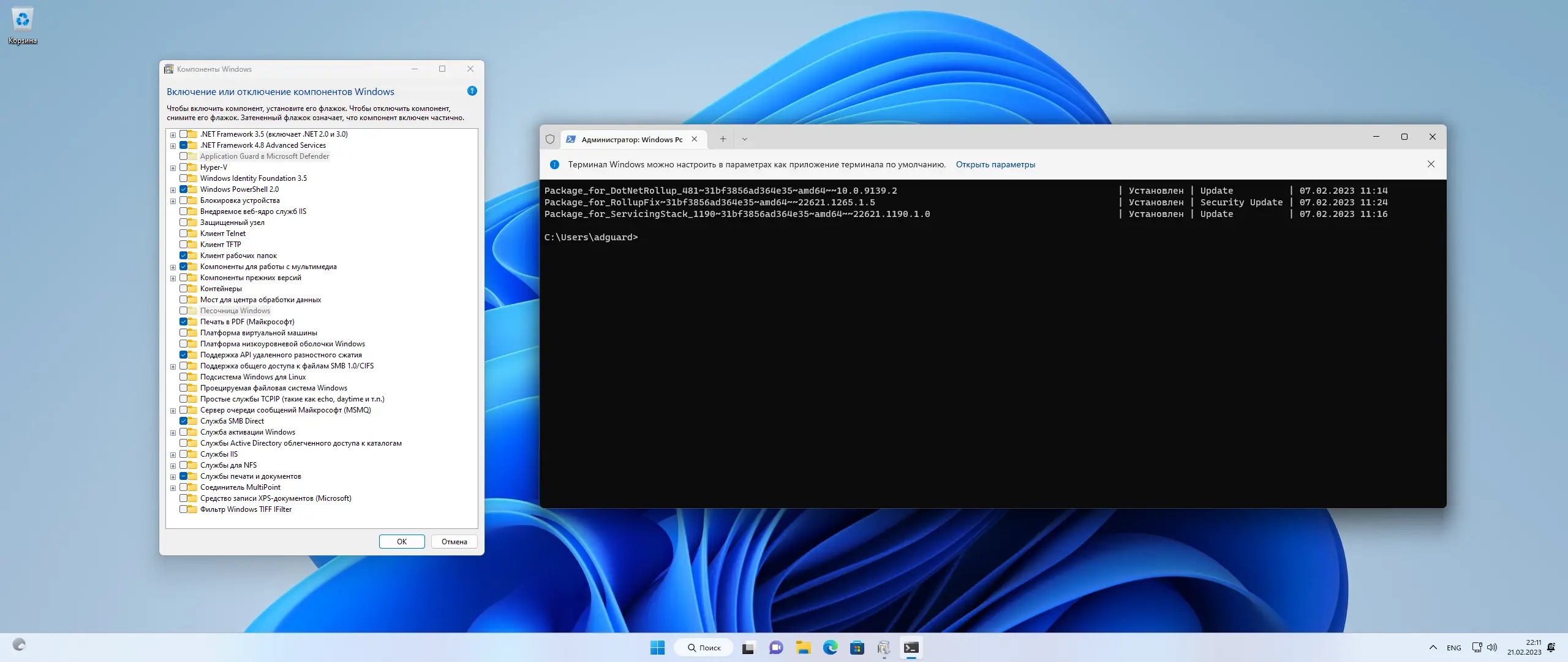This screenshot has height=662, width=1568.
Task: Open File Explorer from the taskbar
Action: [x=803, y=647]
